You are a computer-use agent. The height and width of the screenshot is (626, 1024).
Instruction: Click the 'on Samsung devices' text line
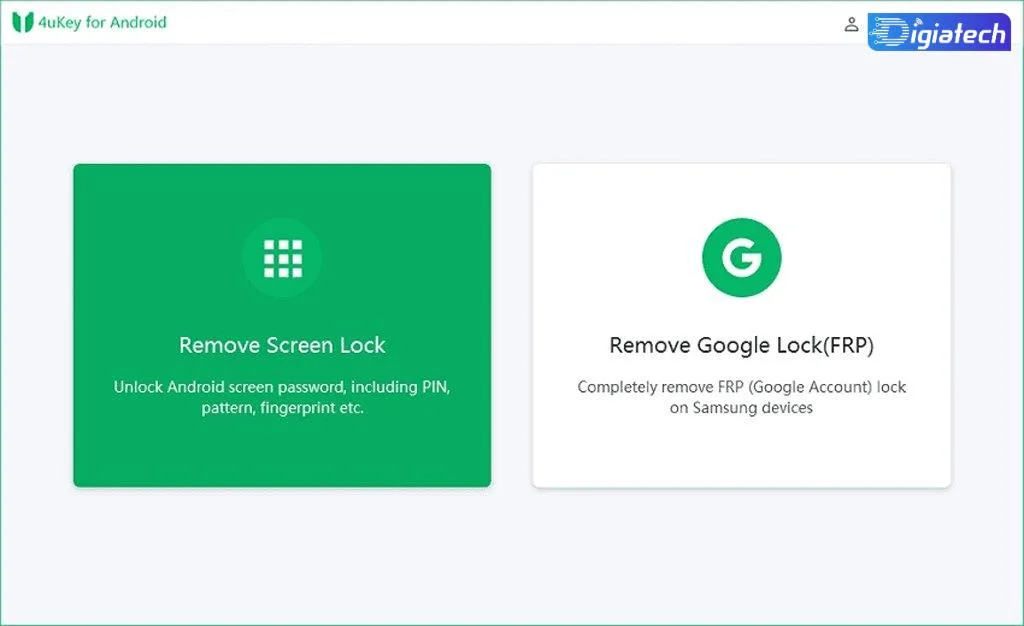(741, 408)
